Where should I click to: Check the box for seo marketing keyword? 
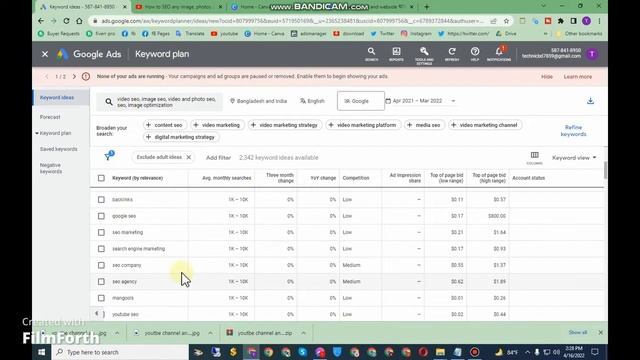(101, 232)
